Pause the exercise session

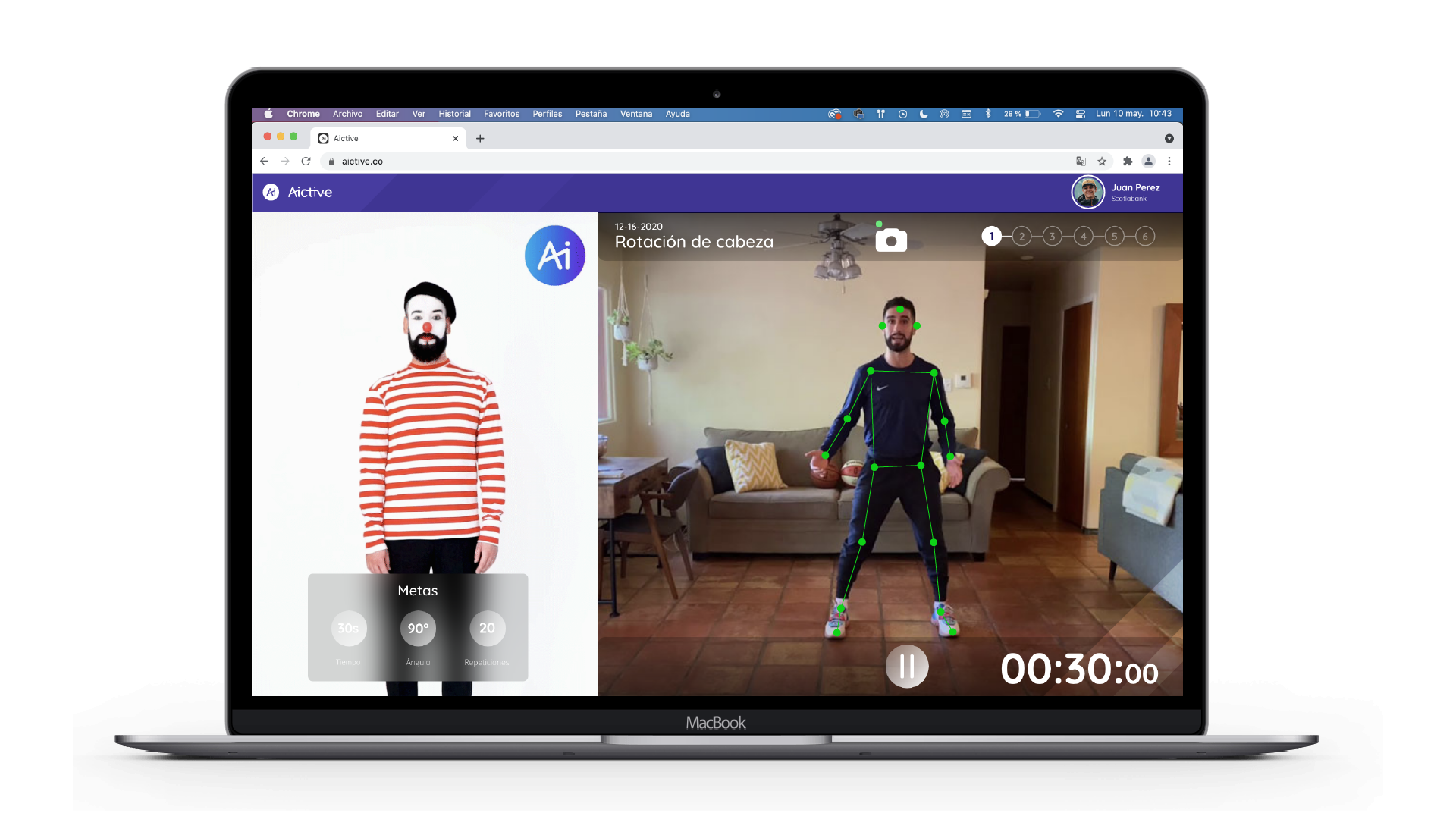[907, 667]
